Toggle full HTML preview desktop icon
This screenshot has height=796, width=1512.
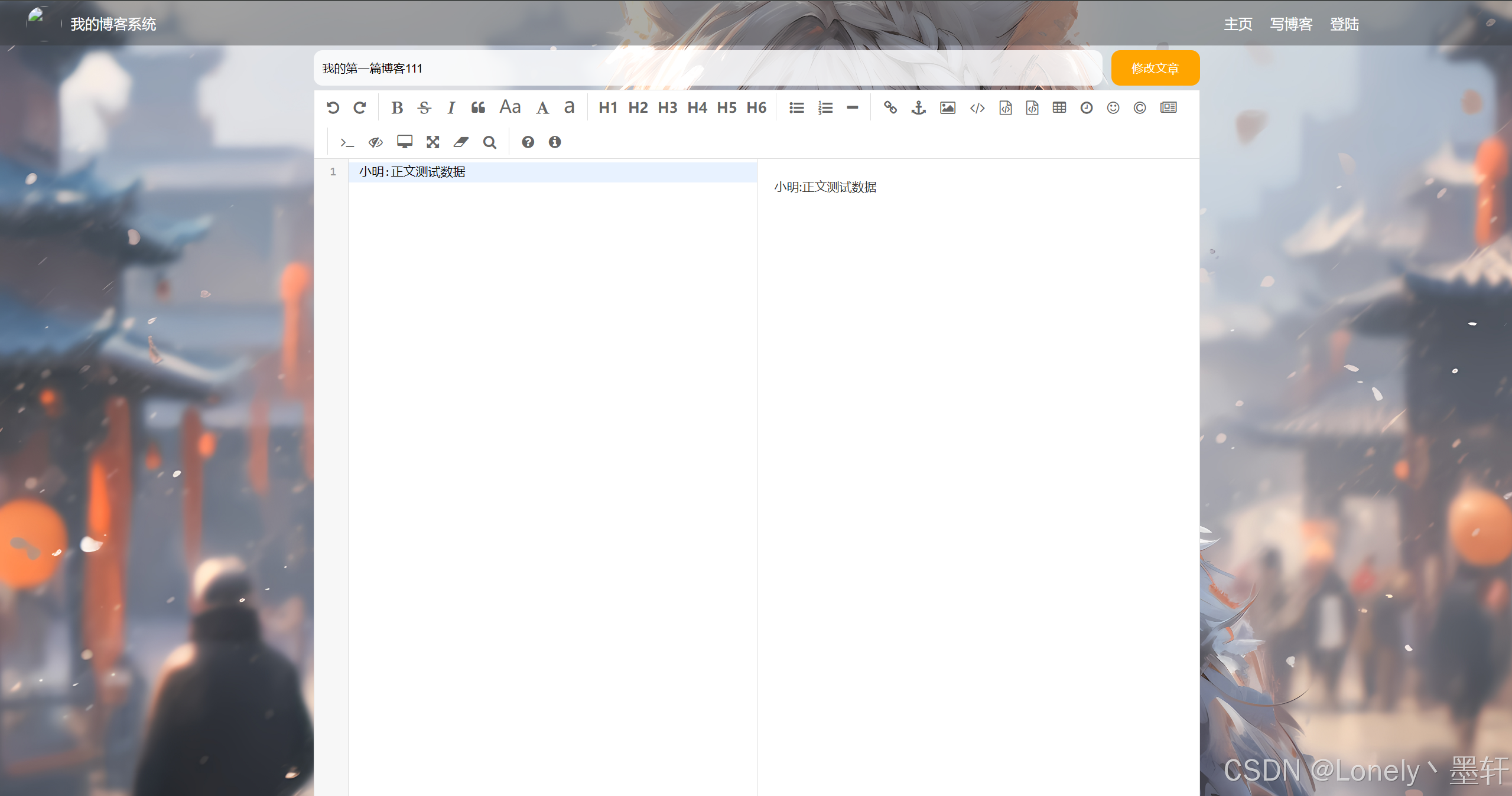point(404,142)
